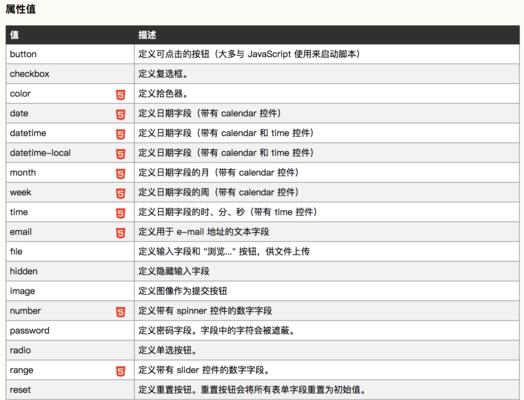Click the 'hidden' value cell
The height and width of the screenshot is (400, 524).
pyautogui.click(x=70, y=271)
